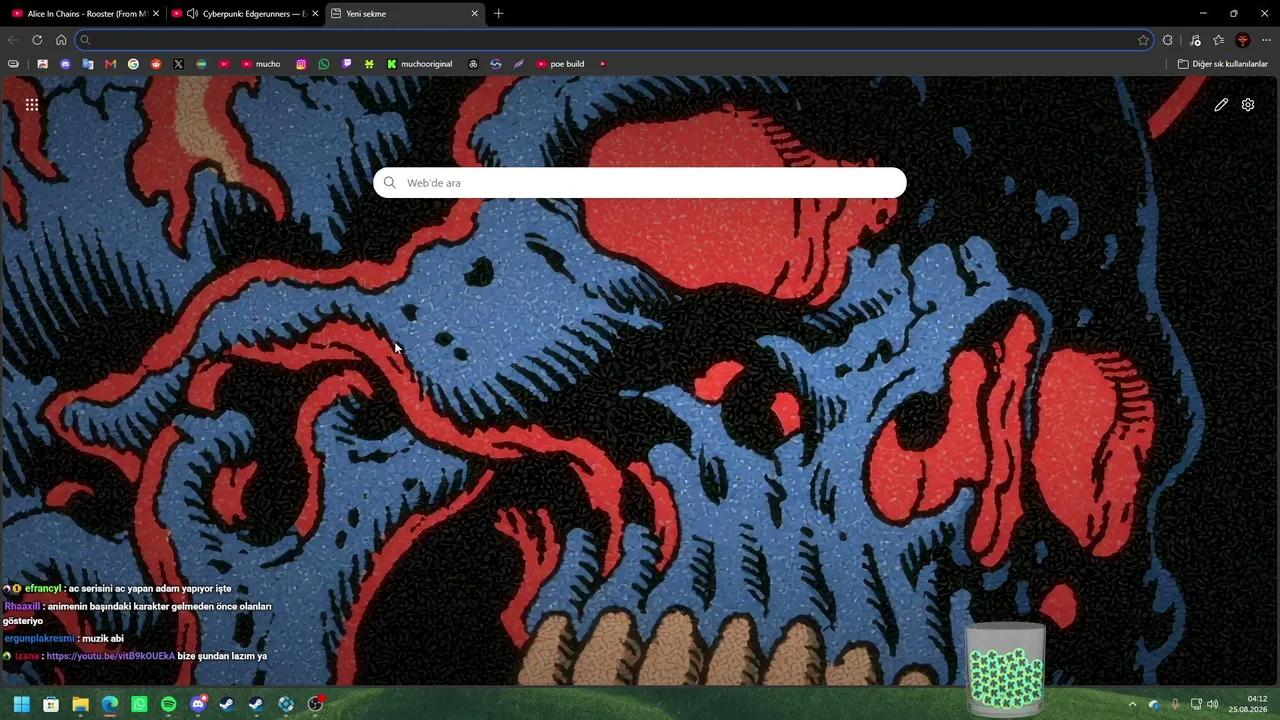
Task: Open the youtu.be link in chat overlay
Action: (x=110, y=656)
